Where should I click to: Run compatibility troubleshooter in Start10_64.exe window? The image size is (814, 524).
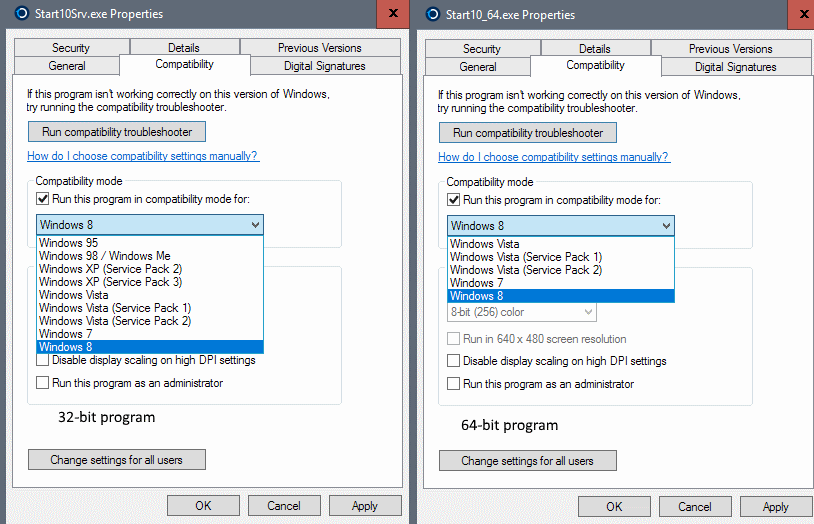click(x=528, y=133)
